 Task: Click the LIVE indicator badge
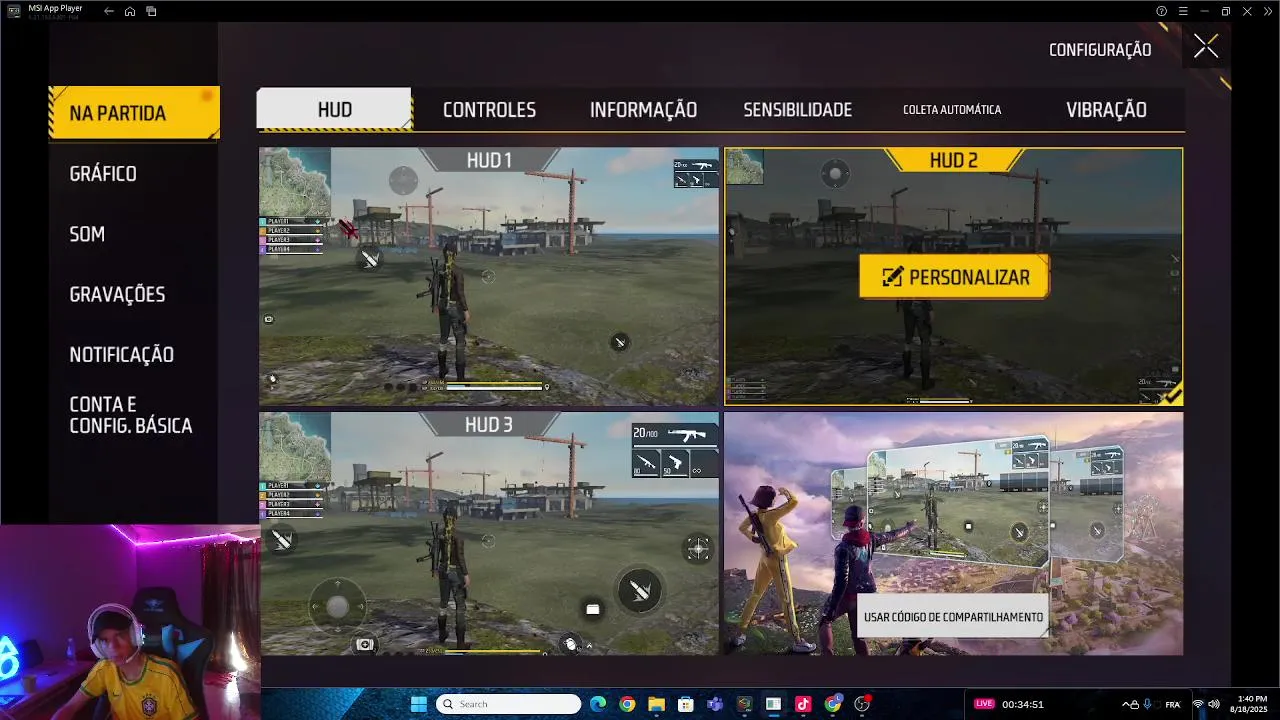tap(985, 704)
